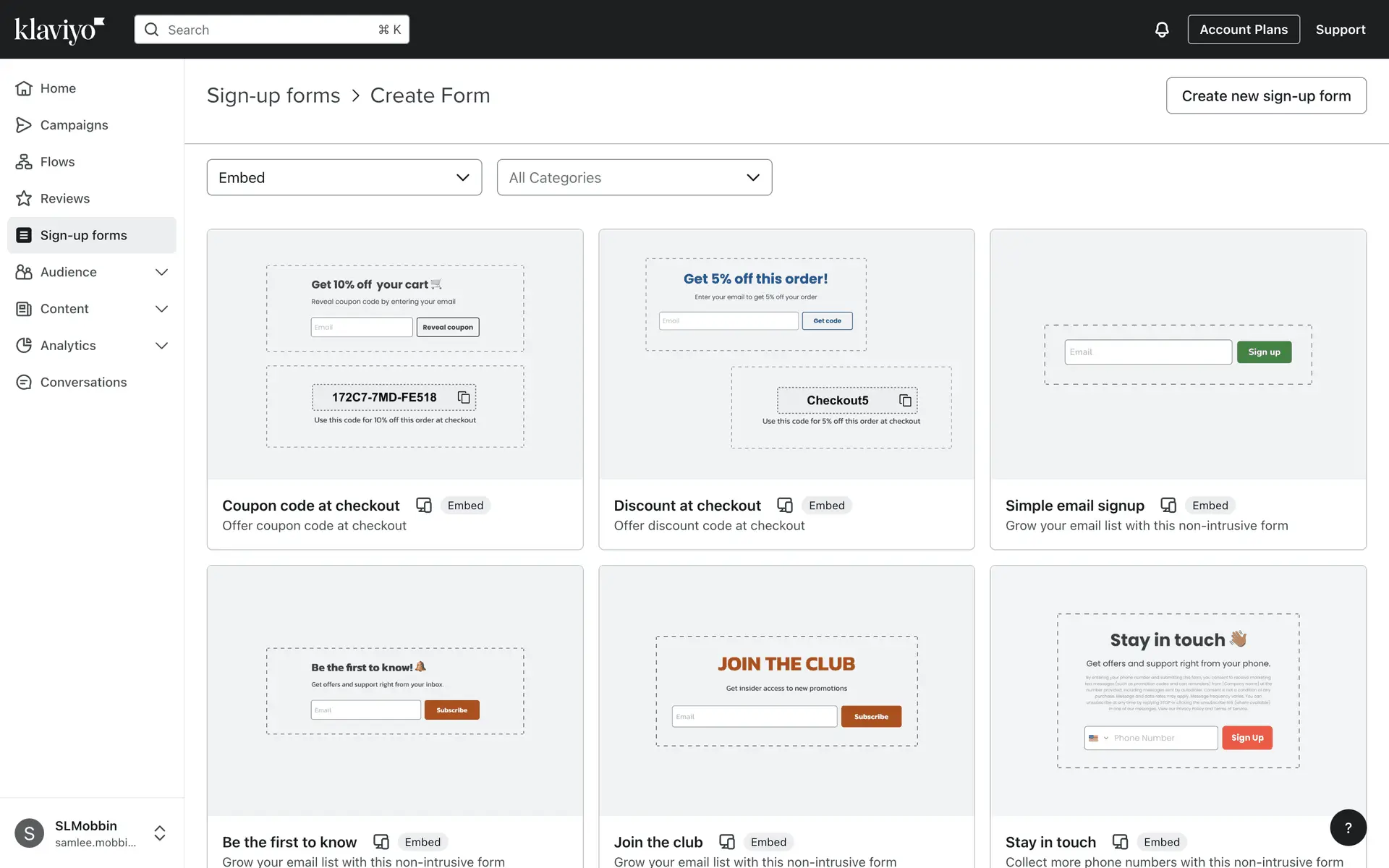1389x868 pixels.
Task: Click the Flows icon in sidebar
Action: [24, 162]
